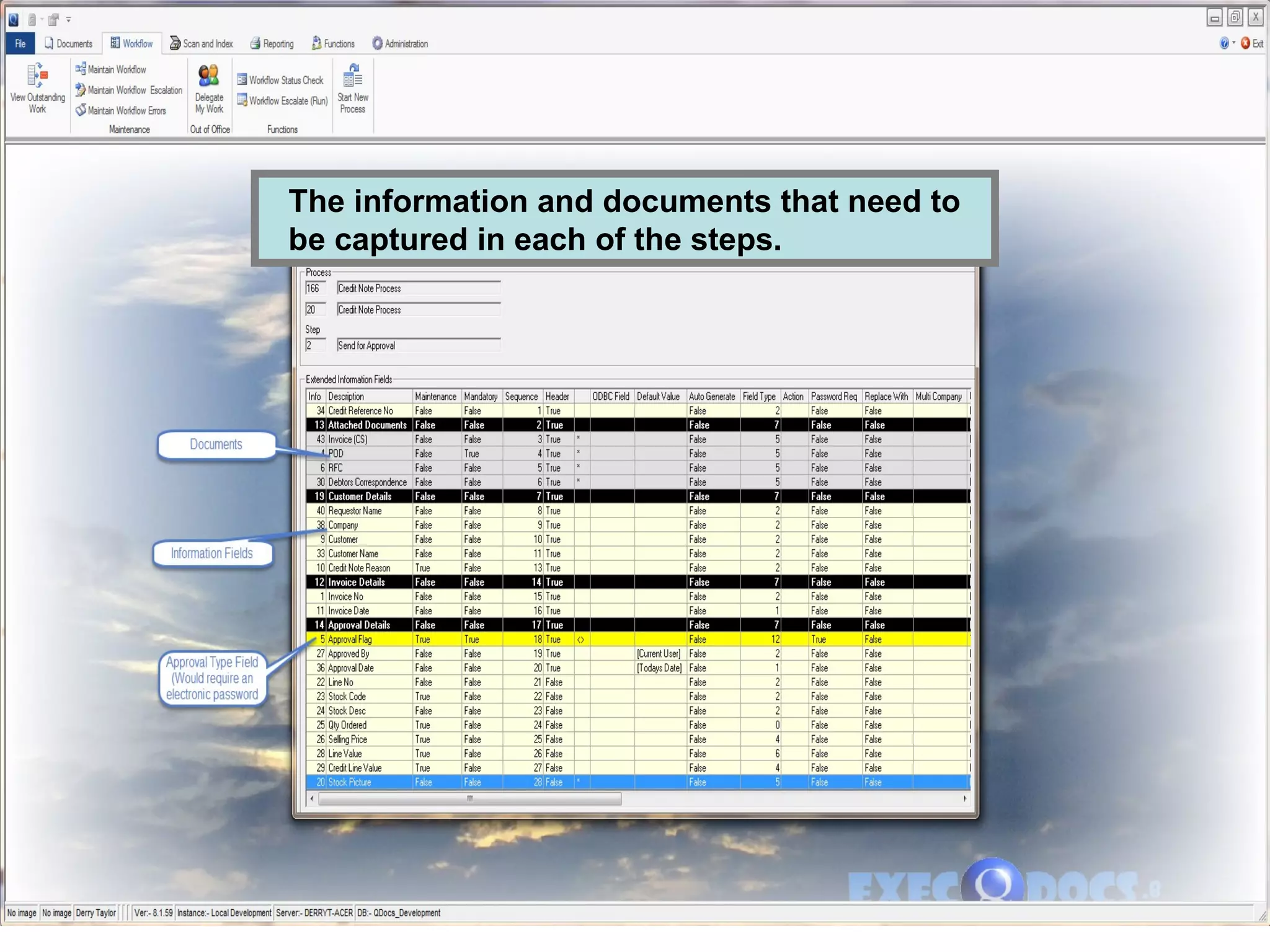Screen dimensions: 1270x952
Task: Select the Requestor Name row
Action: click(x=637, y=510)
